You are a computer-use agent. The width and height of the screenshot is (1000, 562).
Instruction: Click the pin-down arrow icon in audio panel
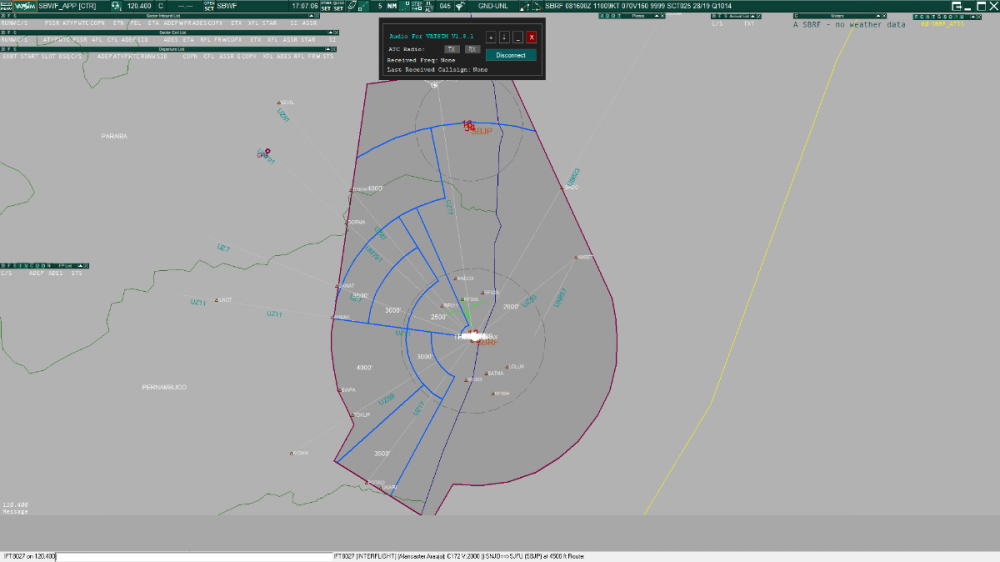(x=504, y=37)
